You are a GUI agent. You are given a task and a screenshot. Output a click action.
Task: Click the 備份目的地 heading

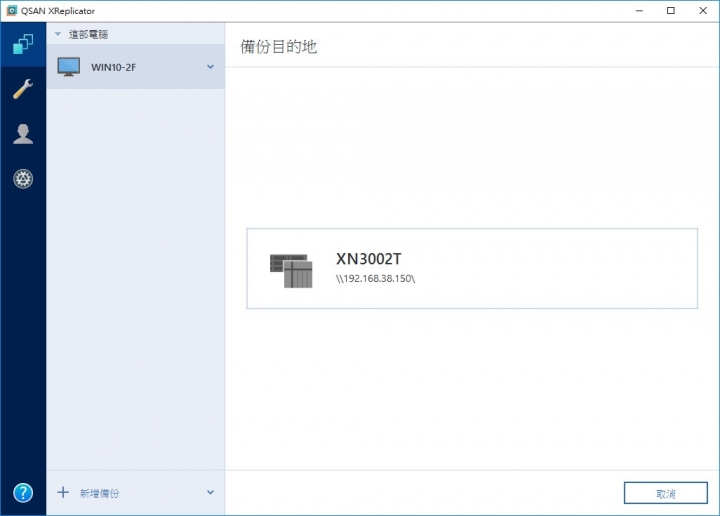[279, 46]
